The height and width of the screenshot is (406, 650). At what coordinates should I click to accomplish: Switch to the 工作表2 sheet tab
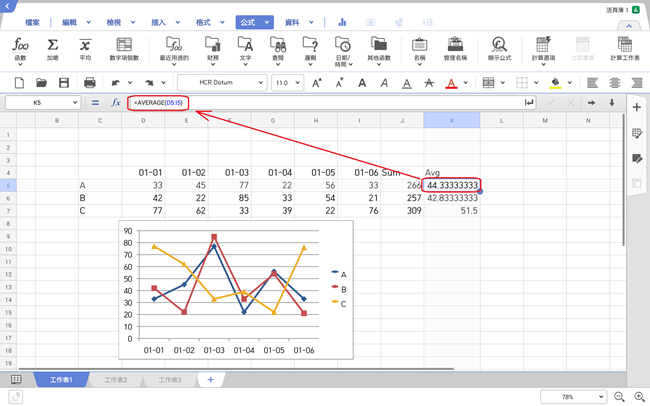116,380
